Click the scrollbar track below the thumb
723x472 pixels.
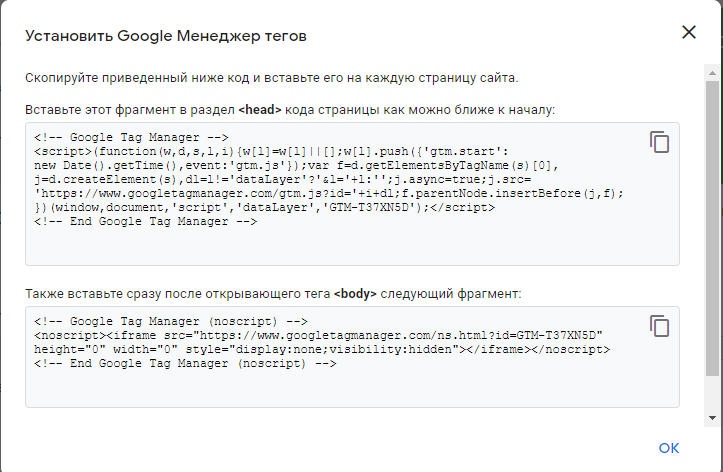(712, 394)
